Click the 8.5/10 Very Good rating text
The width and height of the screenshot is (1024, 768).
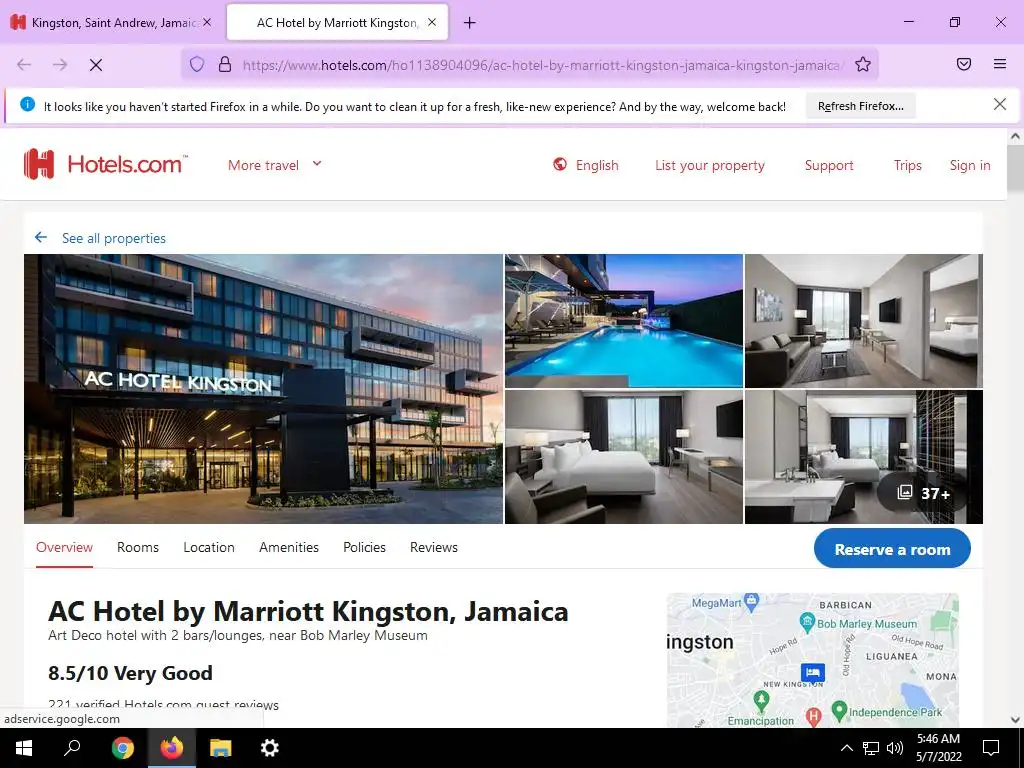[x=131, y=673]
